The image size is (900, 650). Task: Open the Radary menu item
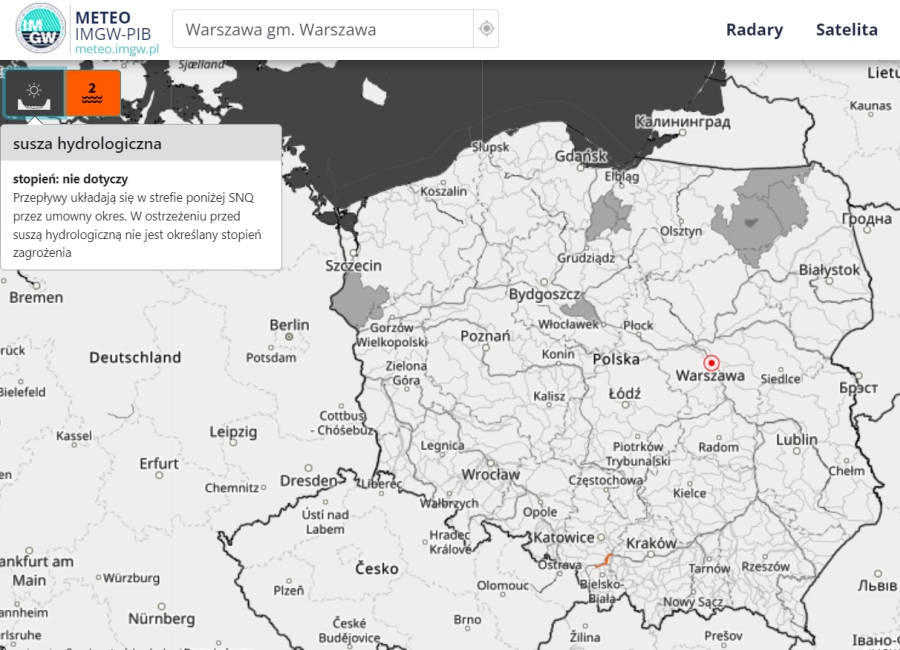click(x=754, y=29)
